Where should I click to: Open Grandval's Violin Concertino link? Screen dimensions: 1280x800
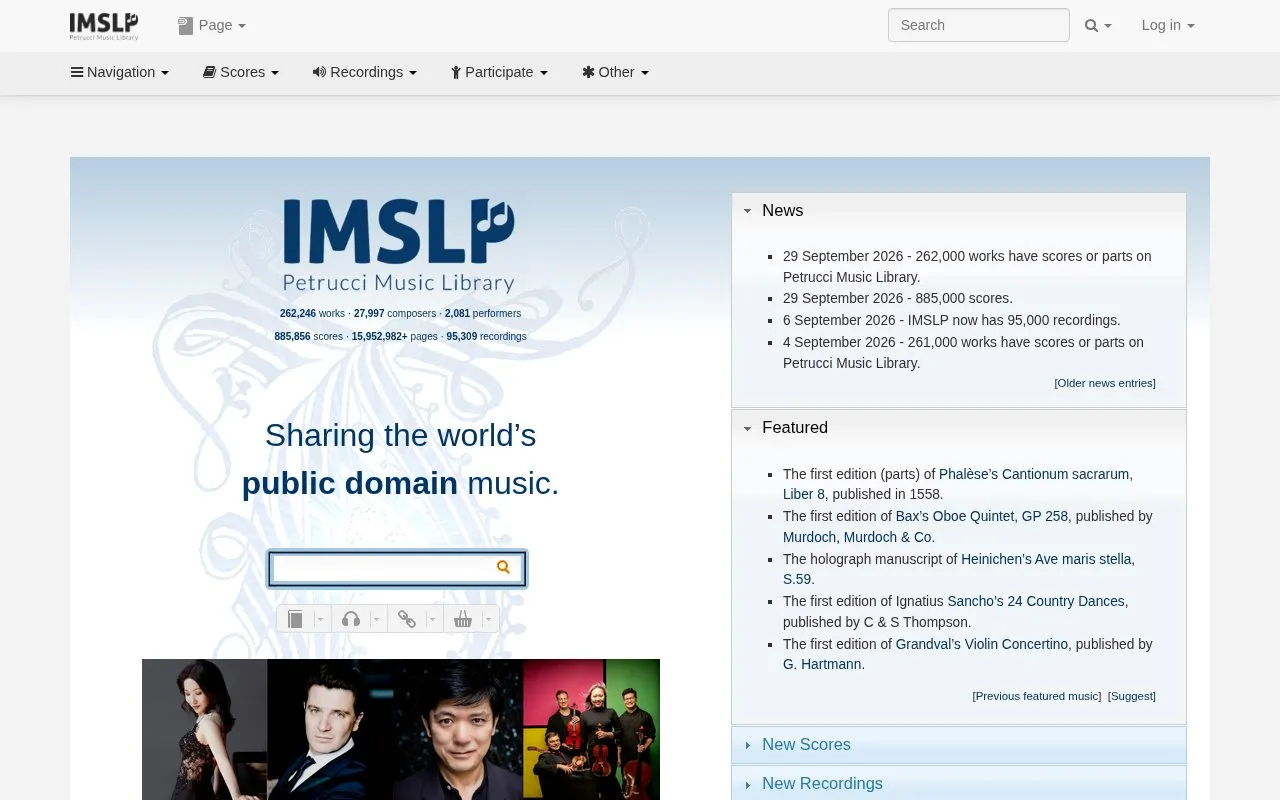[x=982, y=645]
